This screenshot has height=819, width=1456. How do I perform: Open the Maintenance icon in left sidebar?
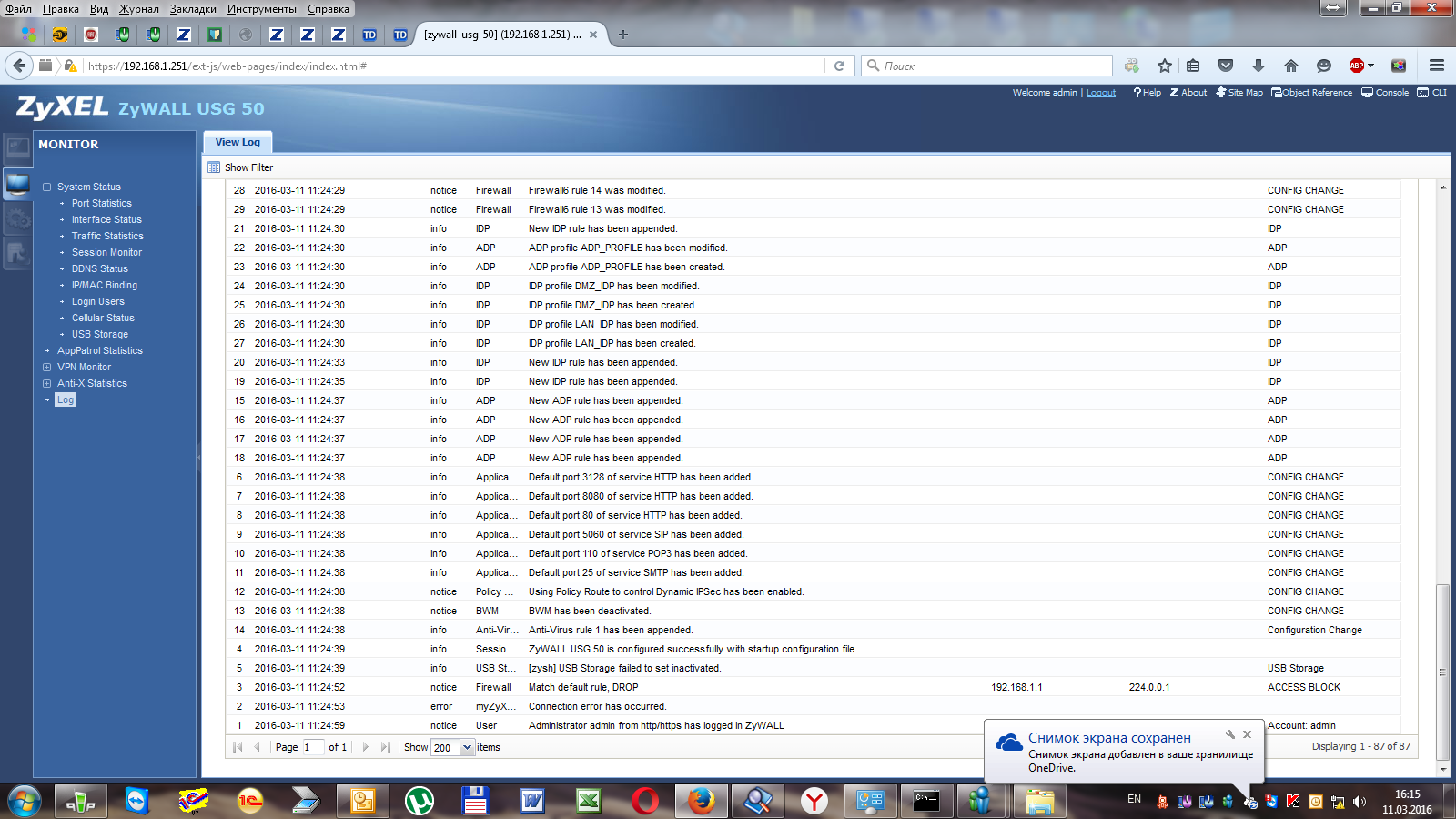pyautogui.click(x=18, y=254)
